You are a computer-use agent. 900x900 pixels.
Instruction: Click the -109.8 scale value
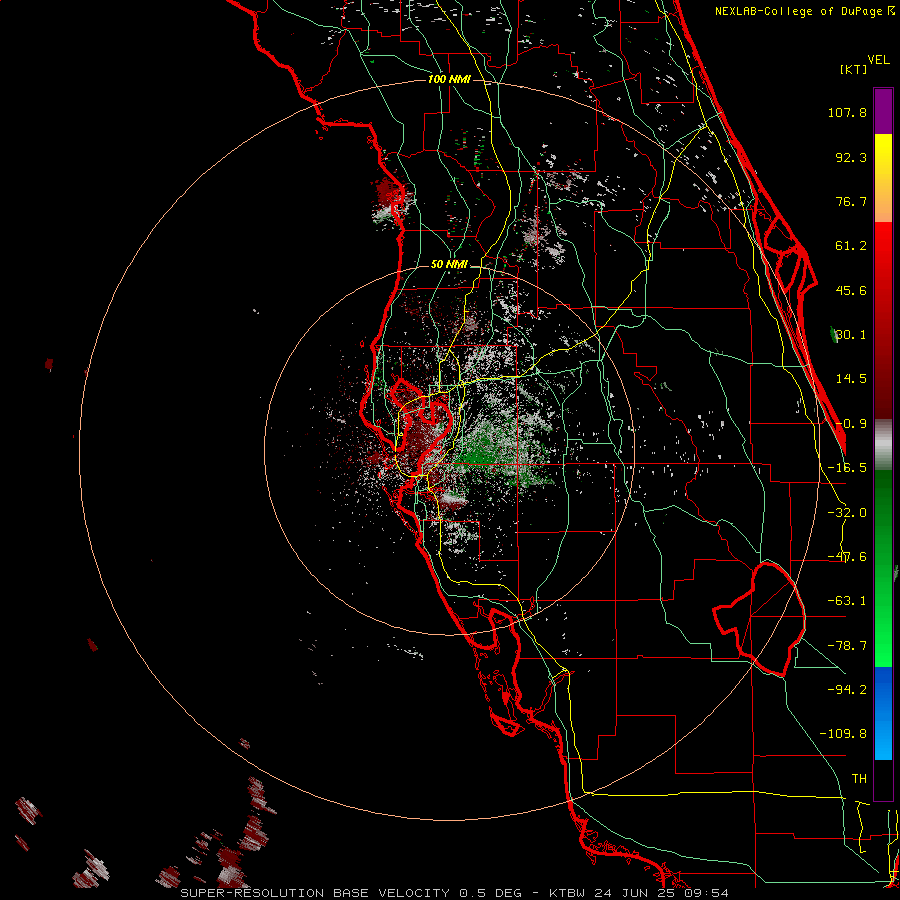pos(843,734)
